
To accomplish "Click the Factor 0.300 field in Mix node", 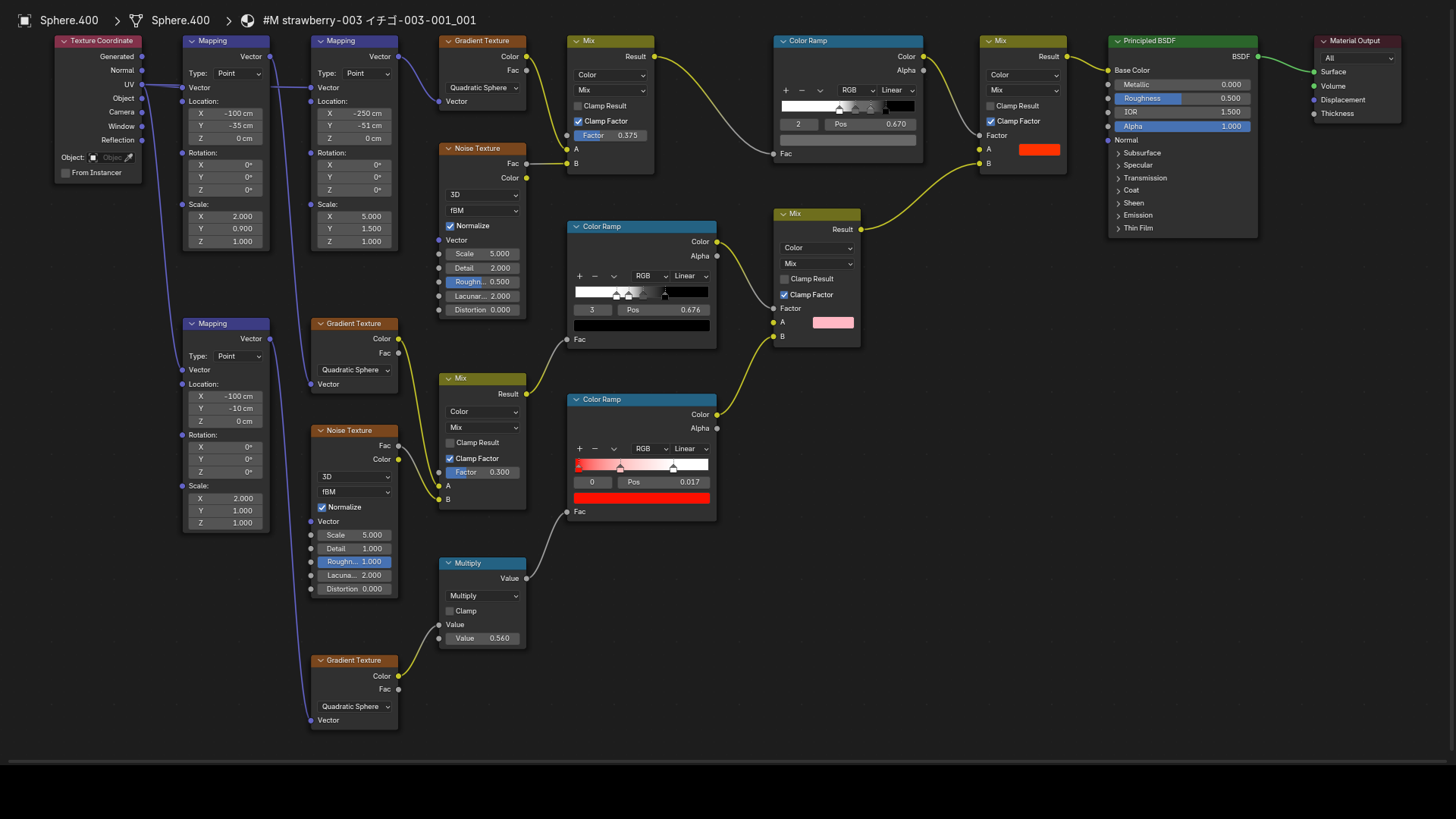I will click(x=482, y=472).
